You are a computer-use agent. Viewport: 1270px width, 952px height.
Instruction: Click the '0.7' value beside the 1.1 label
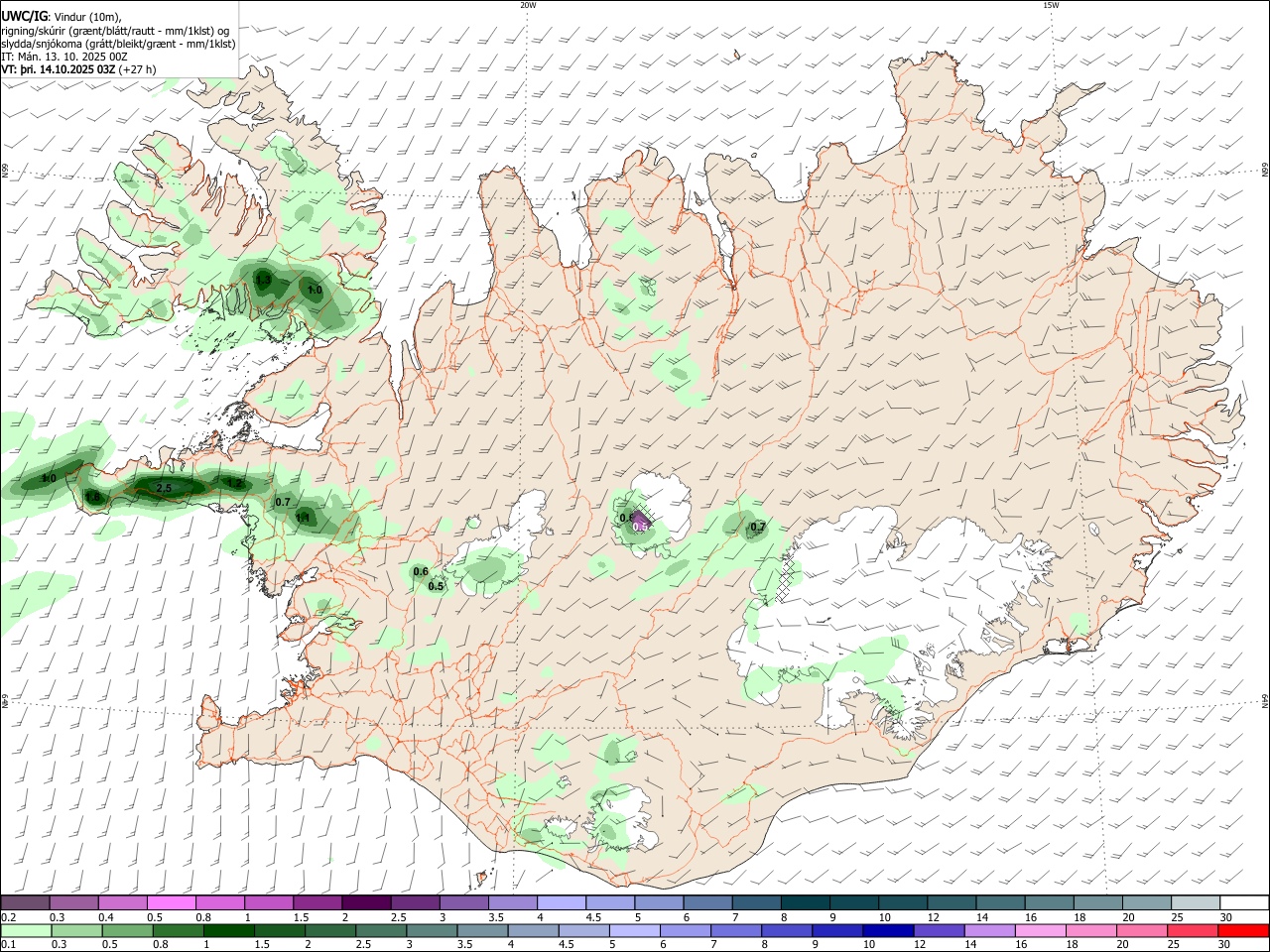point(283,502)
